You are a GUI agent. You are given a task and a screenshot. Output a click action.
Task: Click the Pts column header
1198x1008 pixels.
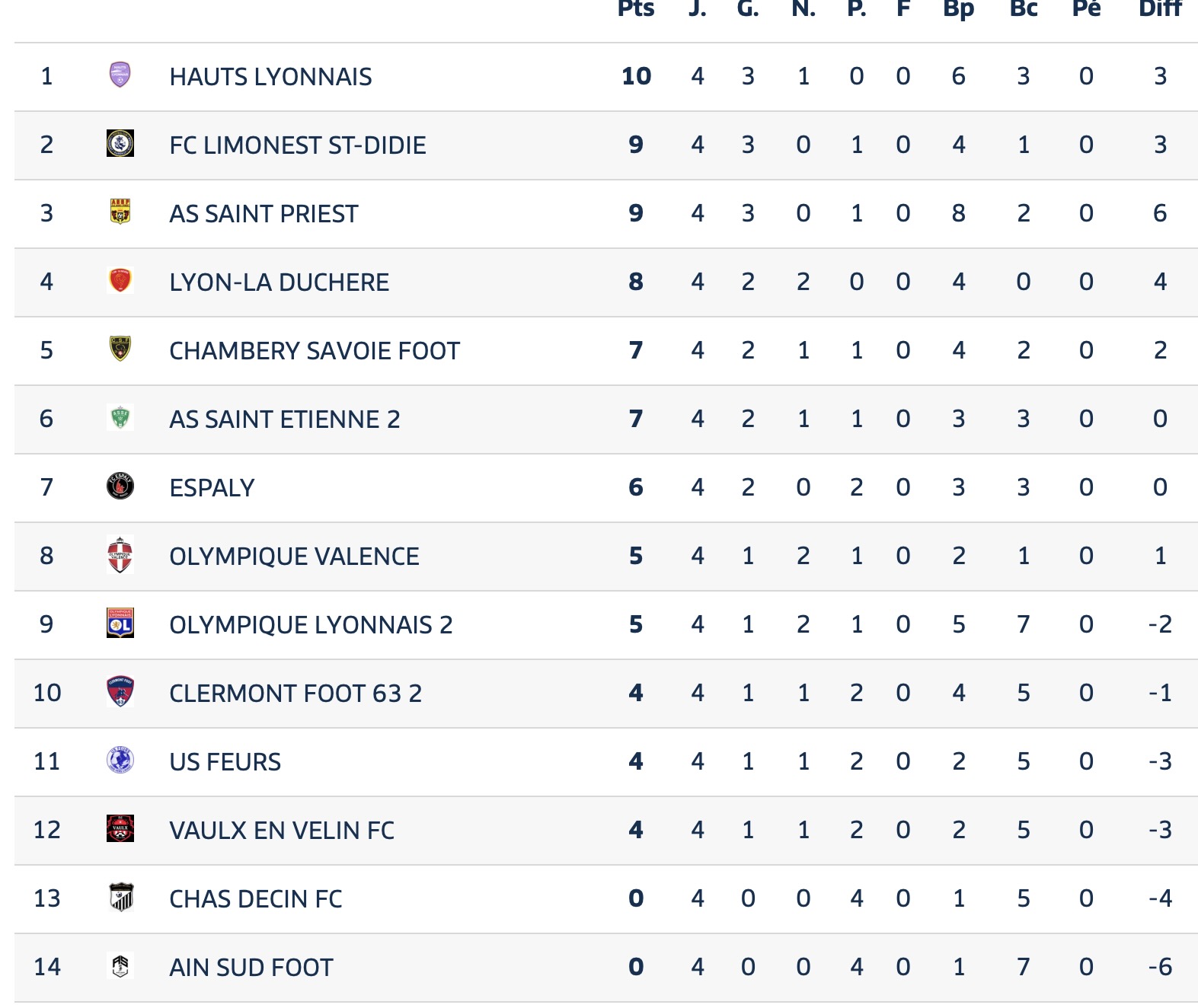click(636, 8)
